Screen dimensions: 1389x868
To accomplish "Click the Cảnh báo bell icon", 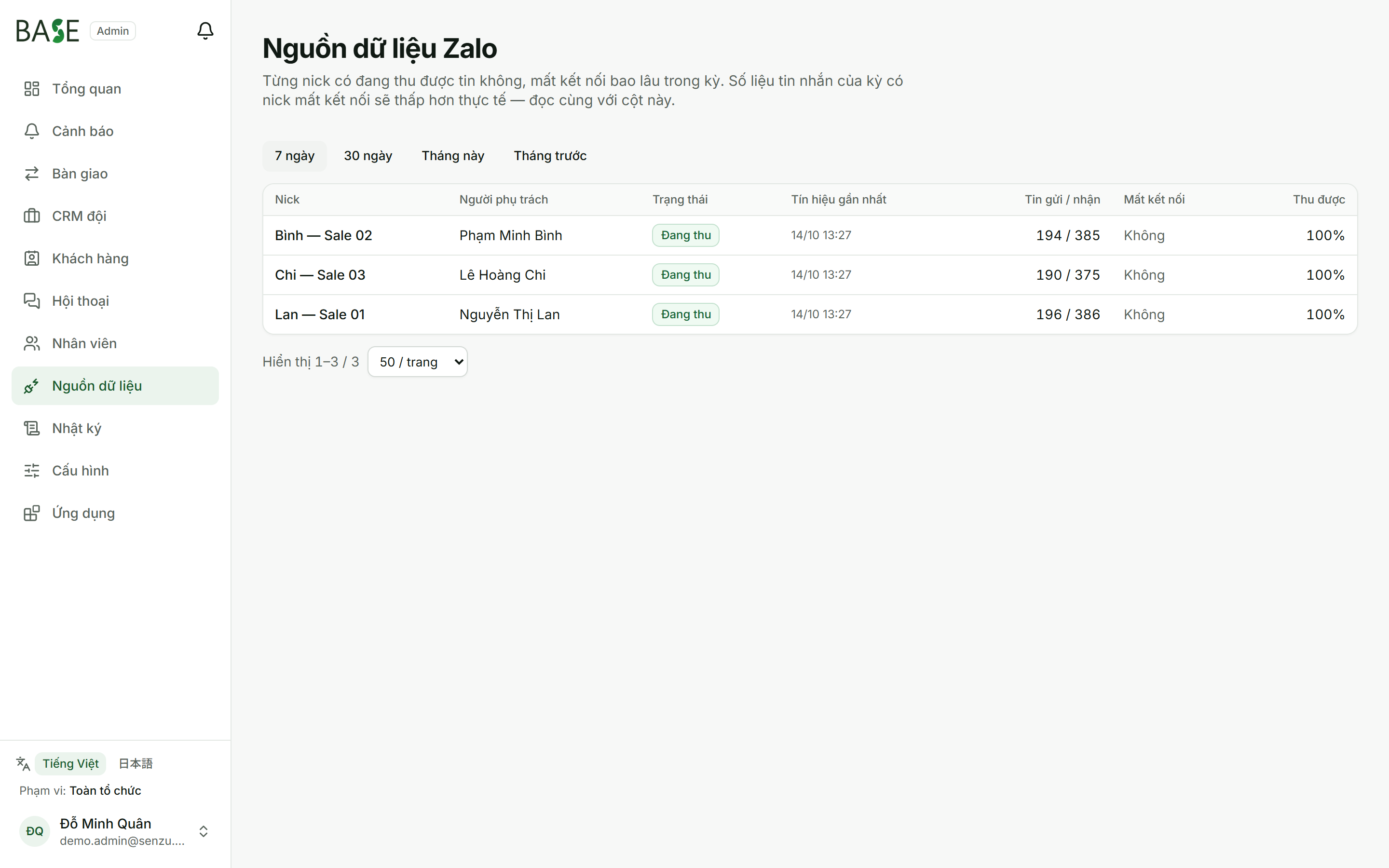I will coord(31,131).
